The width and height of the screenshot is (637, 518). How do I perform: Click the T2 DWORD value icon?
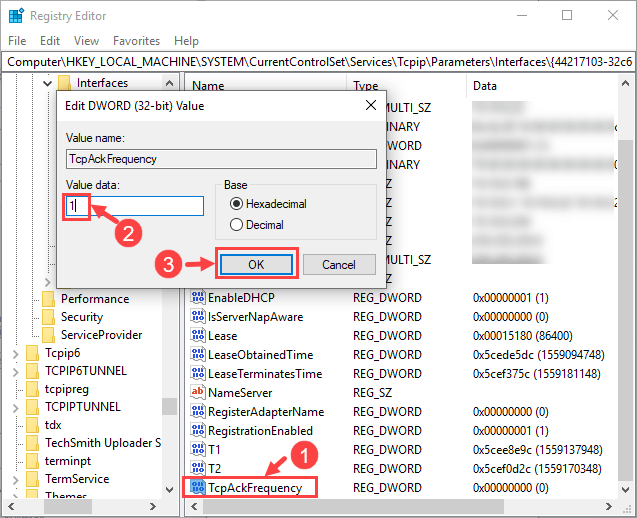pos(198,468)
